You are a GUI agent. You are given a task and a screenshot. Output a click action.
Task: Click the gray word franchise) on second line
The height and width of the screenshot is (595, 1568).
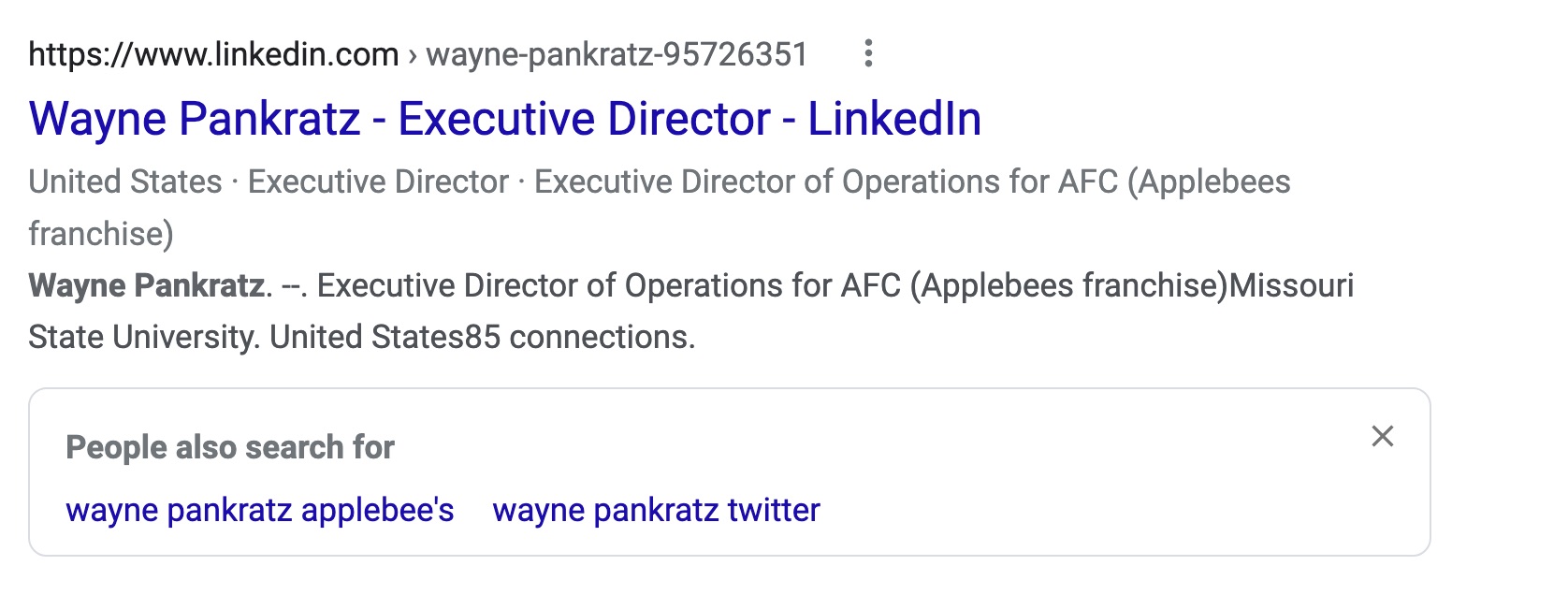[101, 234]
